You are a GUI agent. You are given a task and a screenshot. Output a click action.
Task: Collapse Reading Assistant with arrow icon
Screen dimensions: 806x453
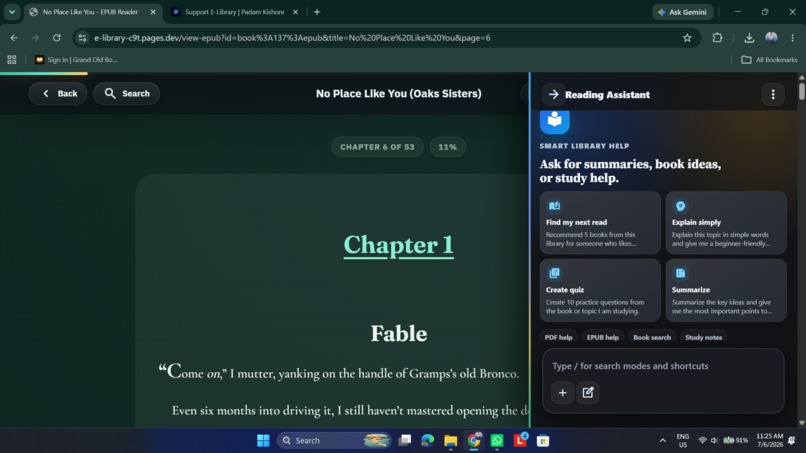pos(554,95)
